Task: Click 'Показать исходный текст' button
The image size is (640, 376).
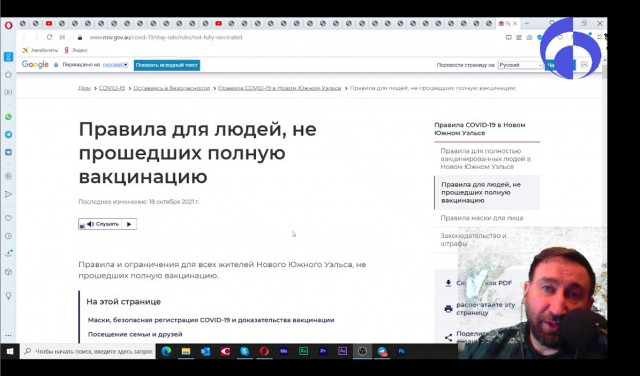Action: point(167,65)
